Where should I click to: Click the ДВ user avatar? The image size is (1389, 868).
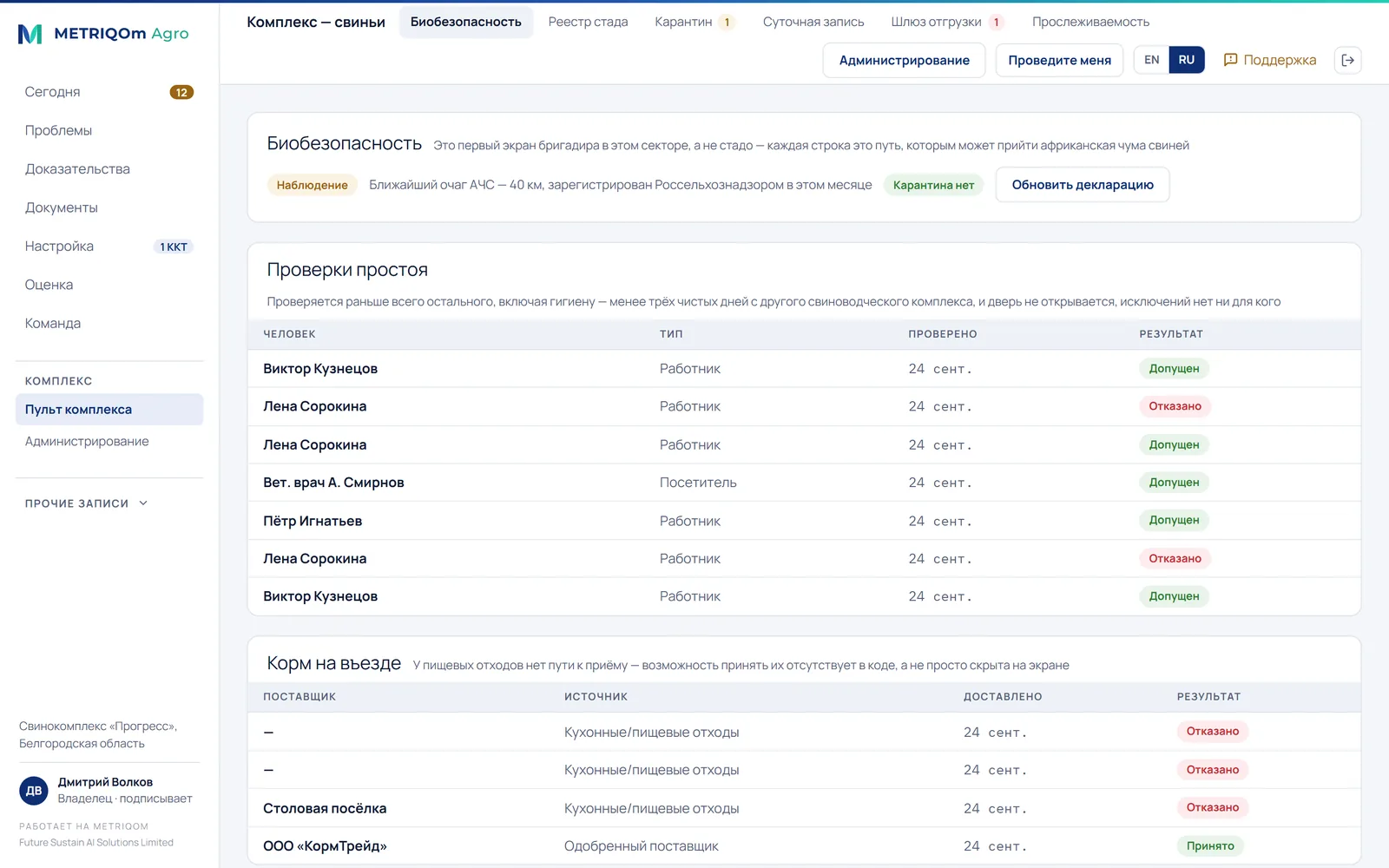[x=34, y=790]
